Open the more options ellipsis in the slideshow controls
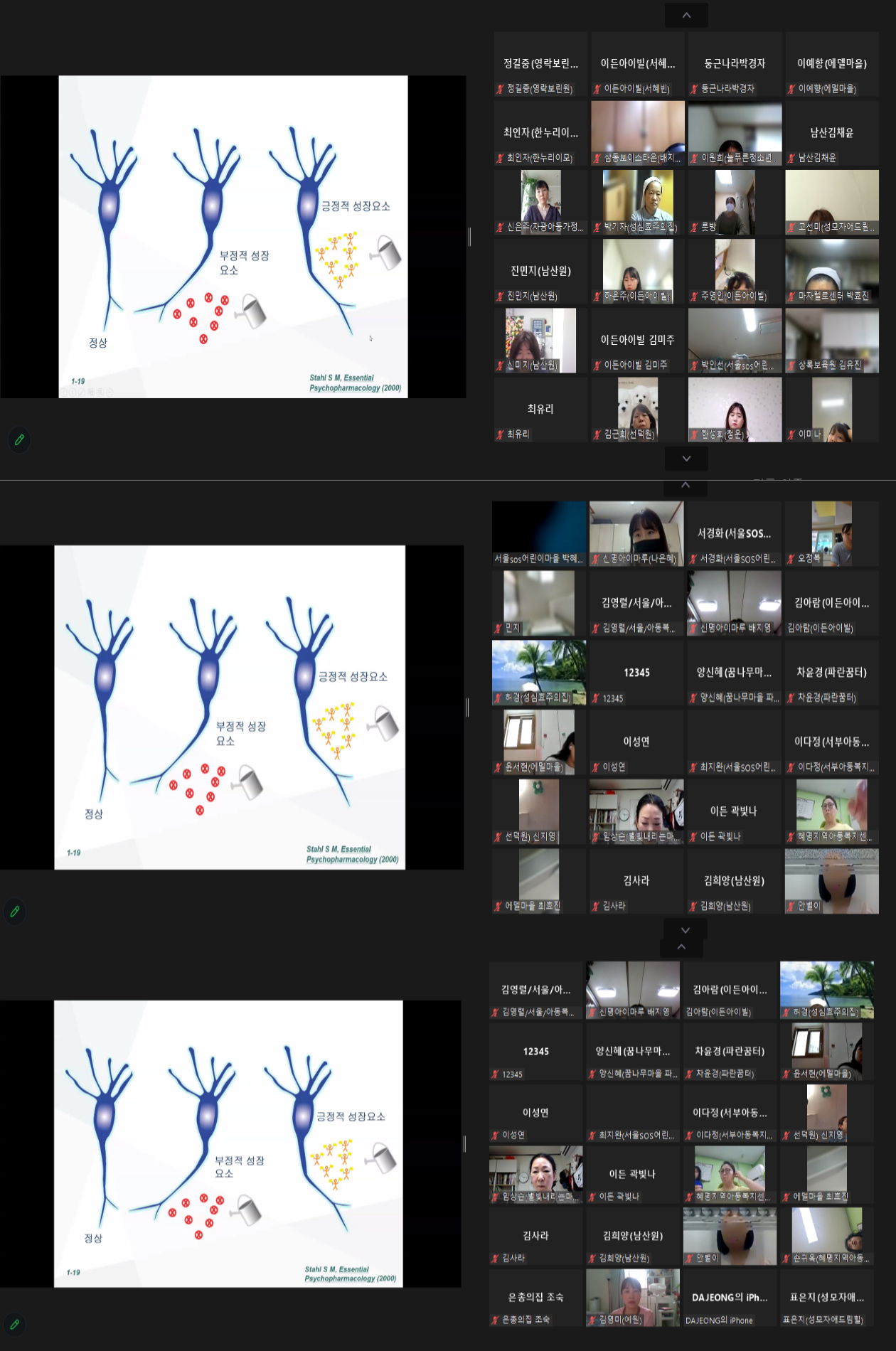Image resolution: width=896 pixels, height=1351 pixels. click(x=110, y=392)
